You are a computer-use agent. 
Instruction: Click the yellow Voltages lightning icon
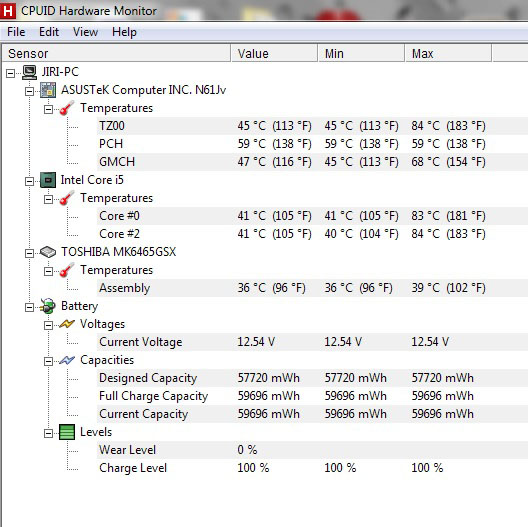point(67,324)
